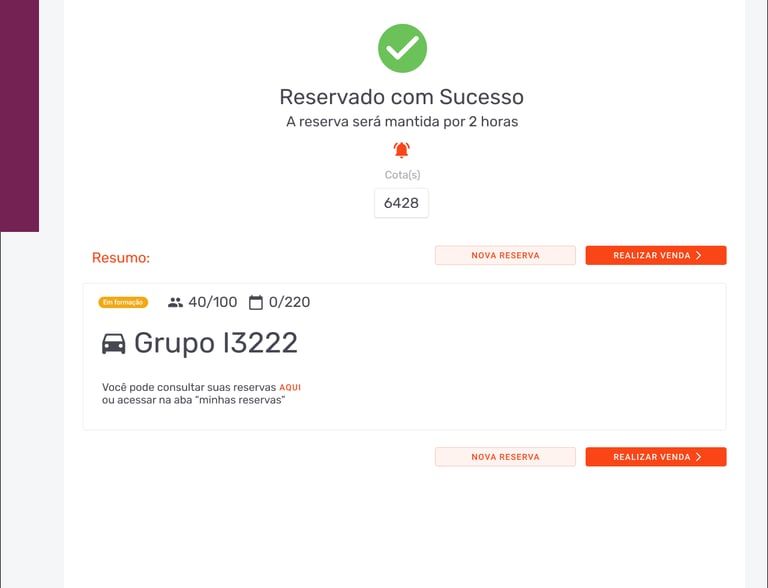Click the purple sidebar panel
The image size is (768, 588).
tap(20, 116)
